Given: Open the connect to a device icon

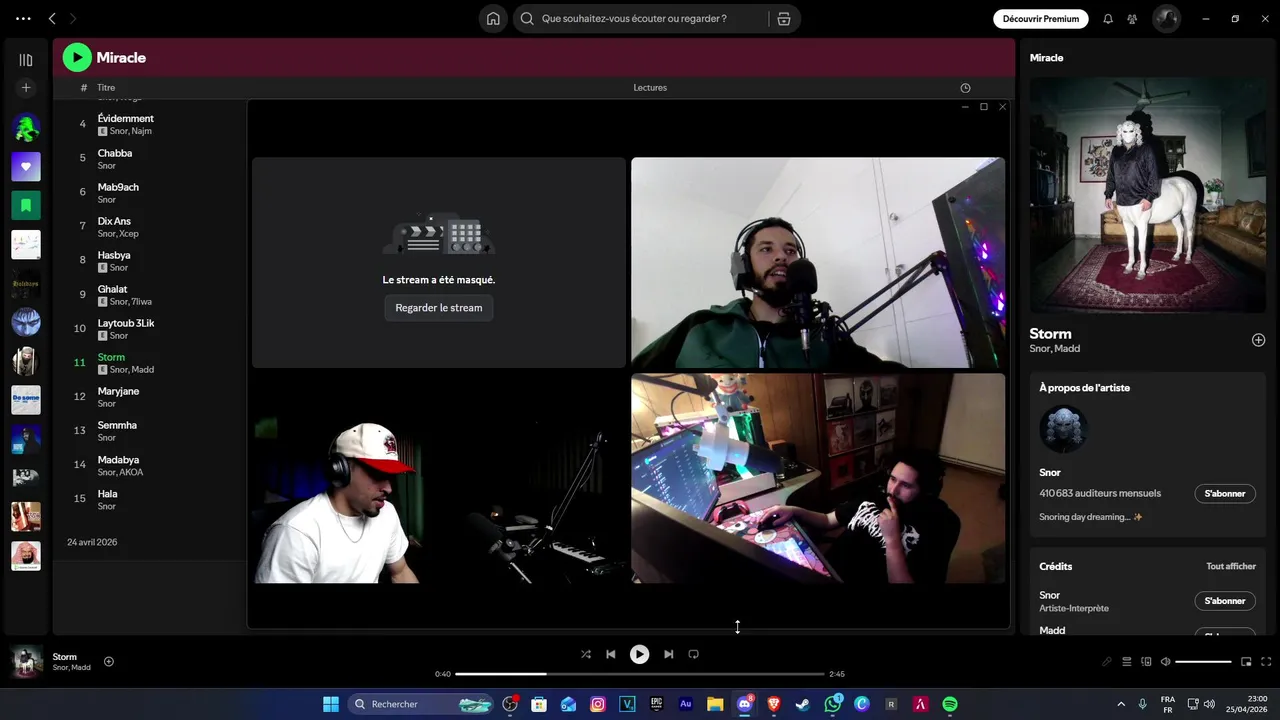Looking at the screenshot, I should coord(1146,661).
